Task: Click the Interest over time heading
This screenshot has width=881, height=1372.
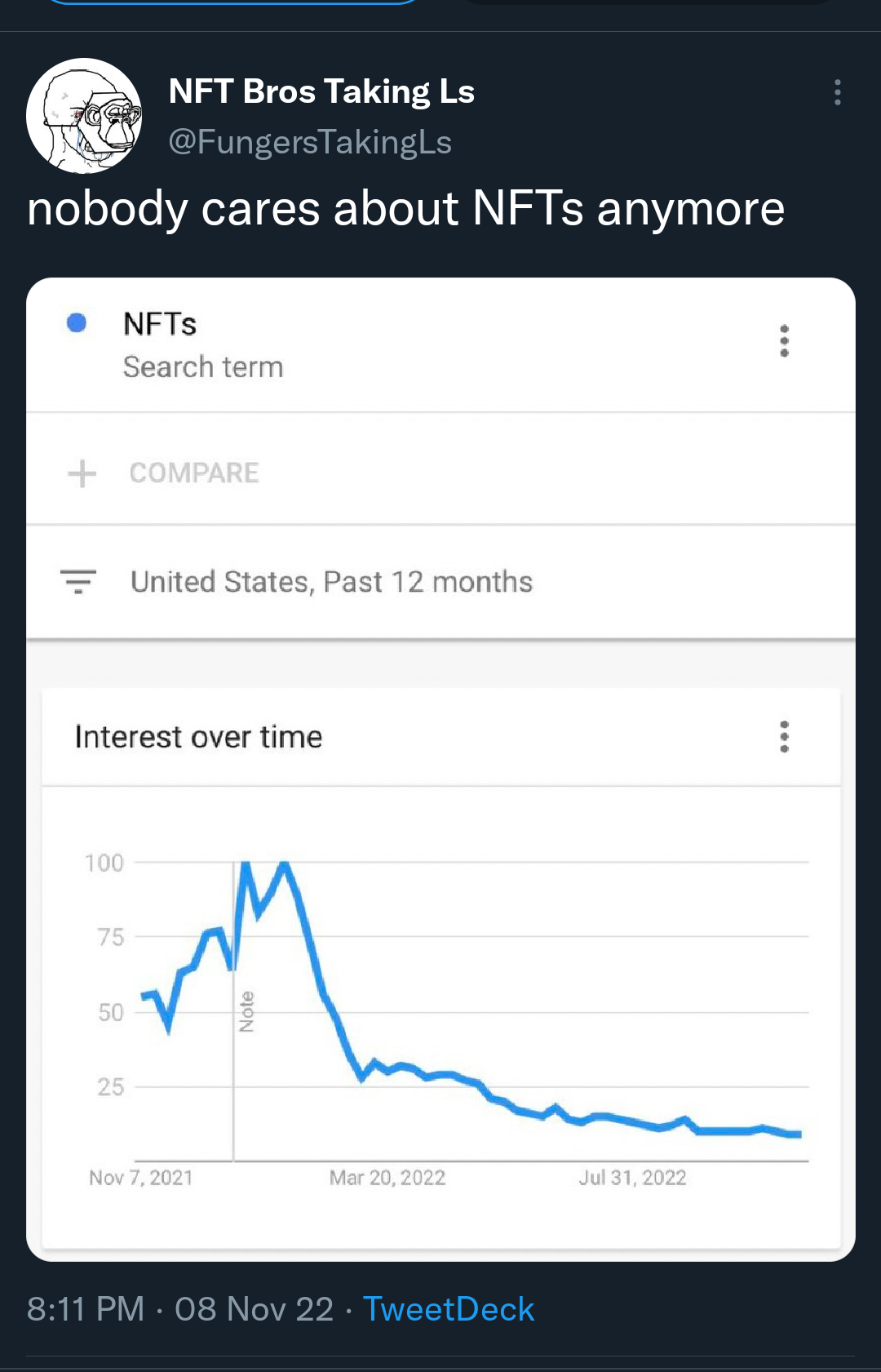Action: click(x=198, y=737)
